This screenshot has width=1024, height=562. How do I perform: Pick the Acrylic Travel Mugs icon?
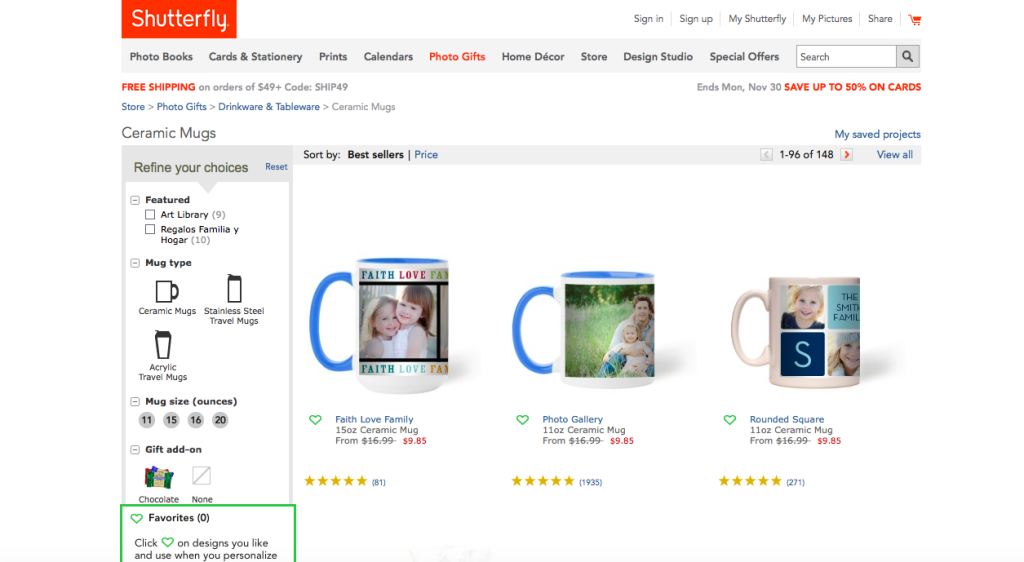162,346
